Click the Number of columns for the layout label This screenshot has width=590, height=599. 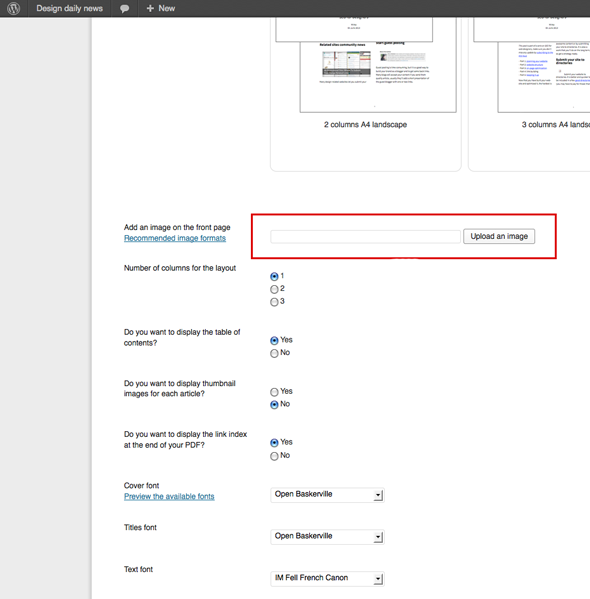180,268
